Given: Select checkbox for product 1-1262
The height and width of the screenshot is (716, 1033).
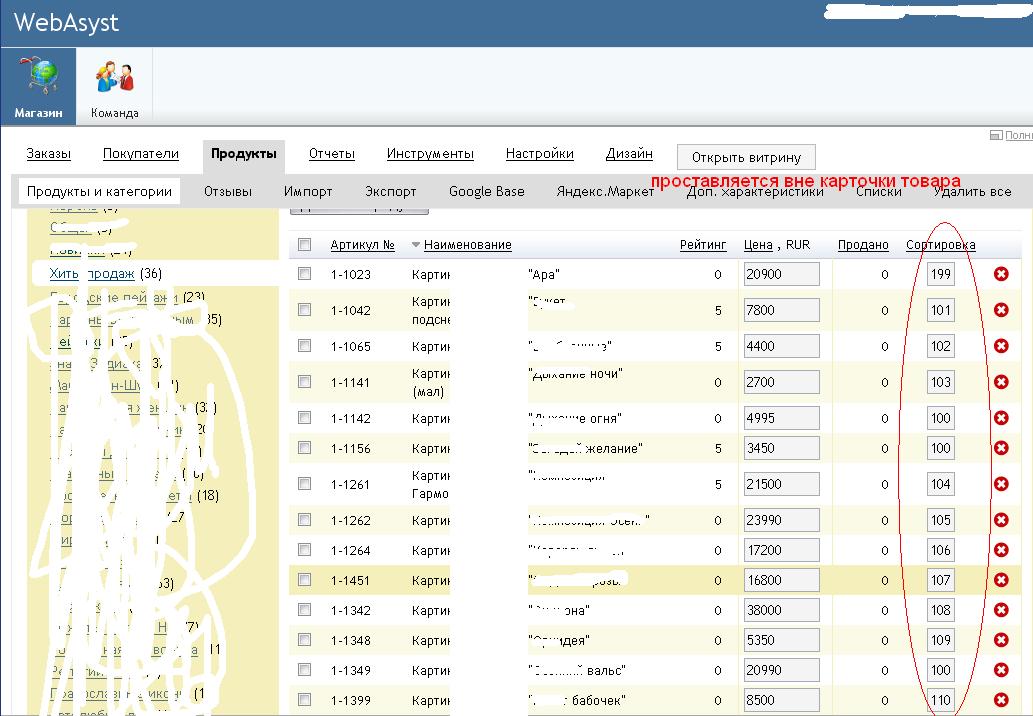Looking at the screenshot, I should 305,520.
